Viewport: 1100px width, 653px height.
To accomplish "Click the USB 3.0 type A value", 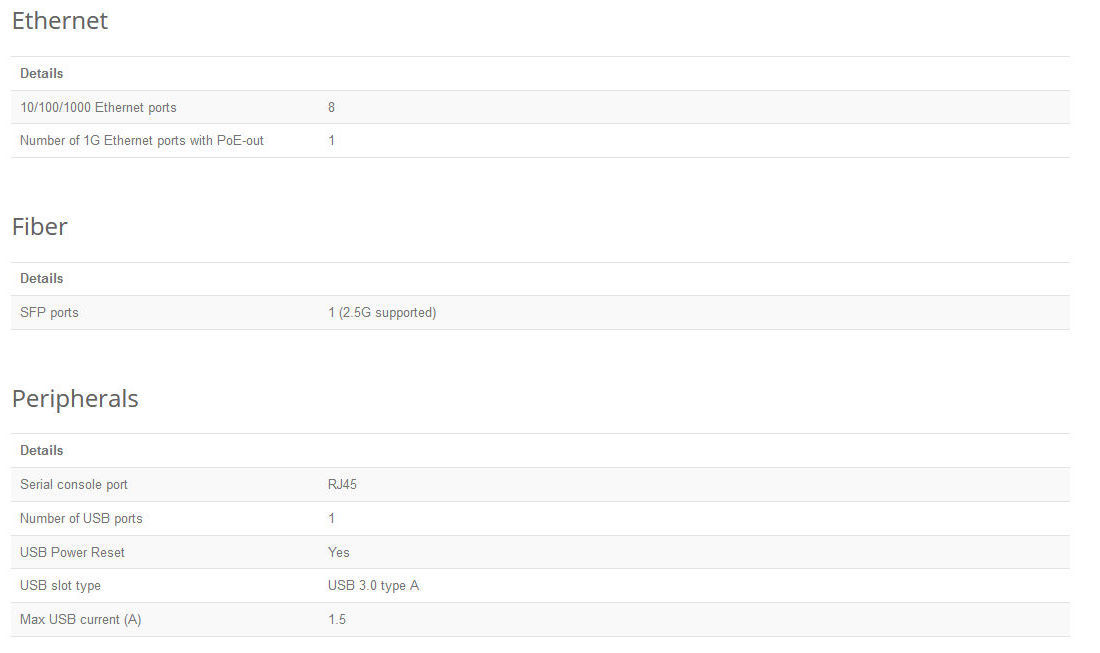I will [373, 586].
